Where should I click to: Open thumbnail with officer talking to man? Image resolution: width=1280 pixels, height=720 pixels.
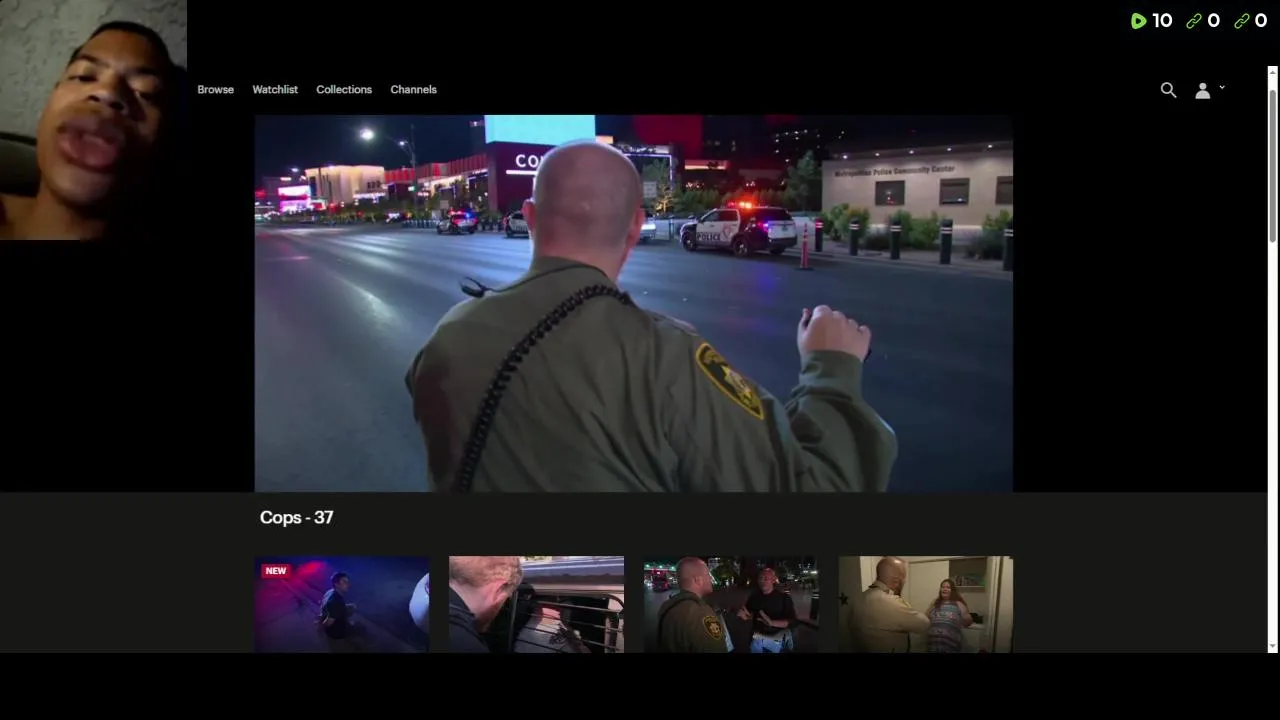coord(731,604)
